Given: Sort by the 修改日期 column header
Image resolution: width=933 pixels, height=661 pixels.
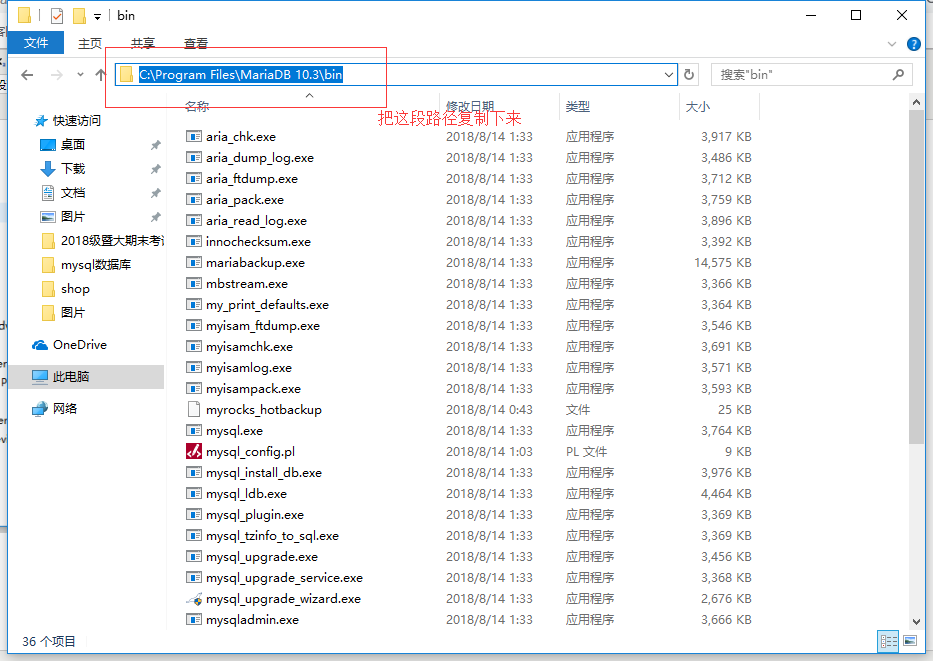Looking at the screenshot, I should (470, 106).
